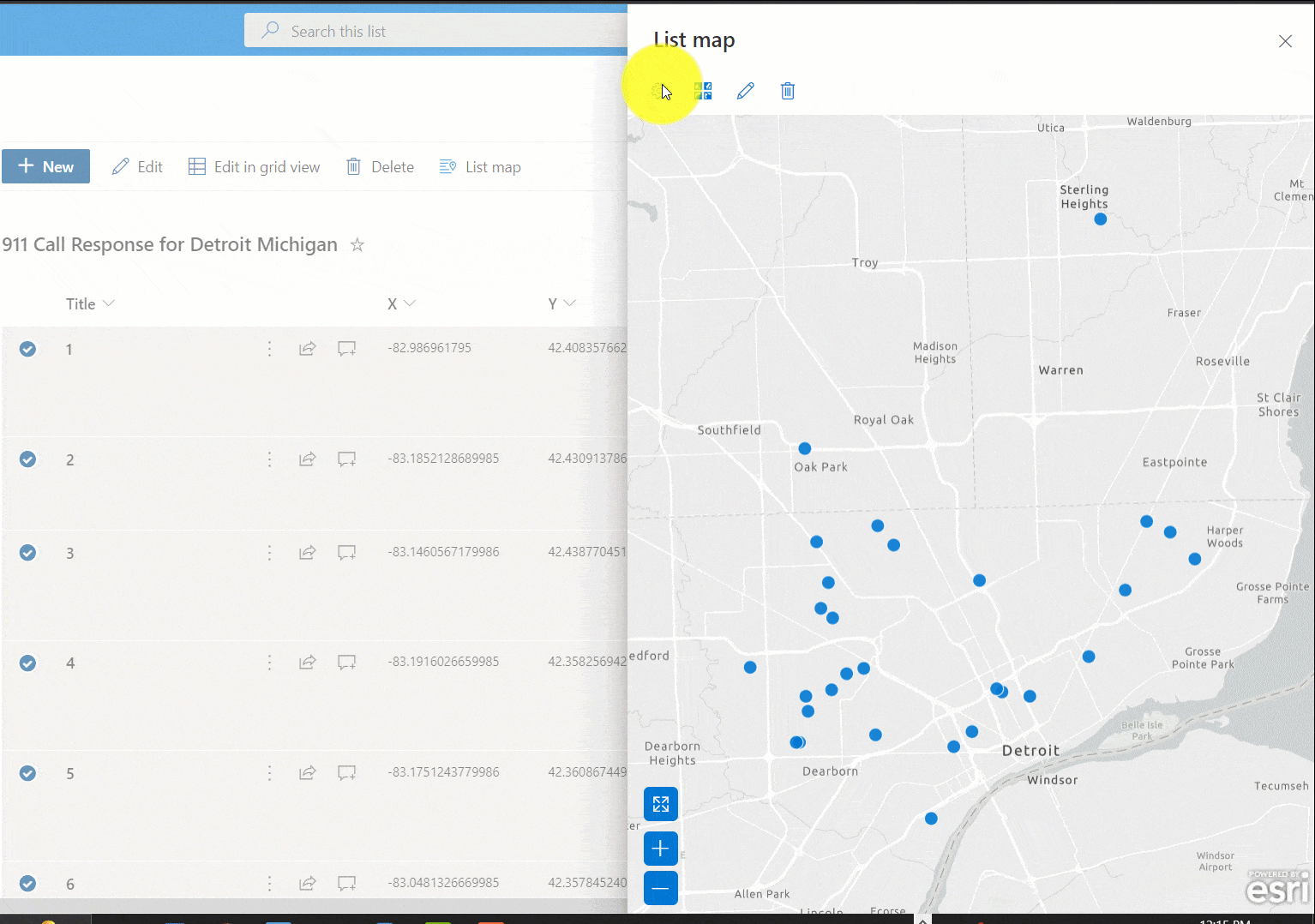Screen dimensions: 1315x924
Task: Toggle the favorite star next to the list title
Action: pyautogui.click(x=357, y=244)
